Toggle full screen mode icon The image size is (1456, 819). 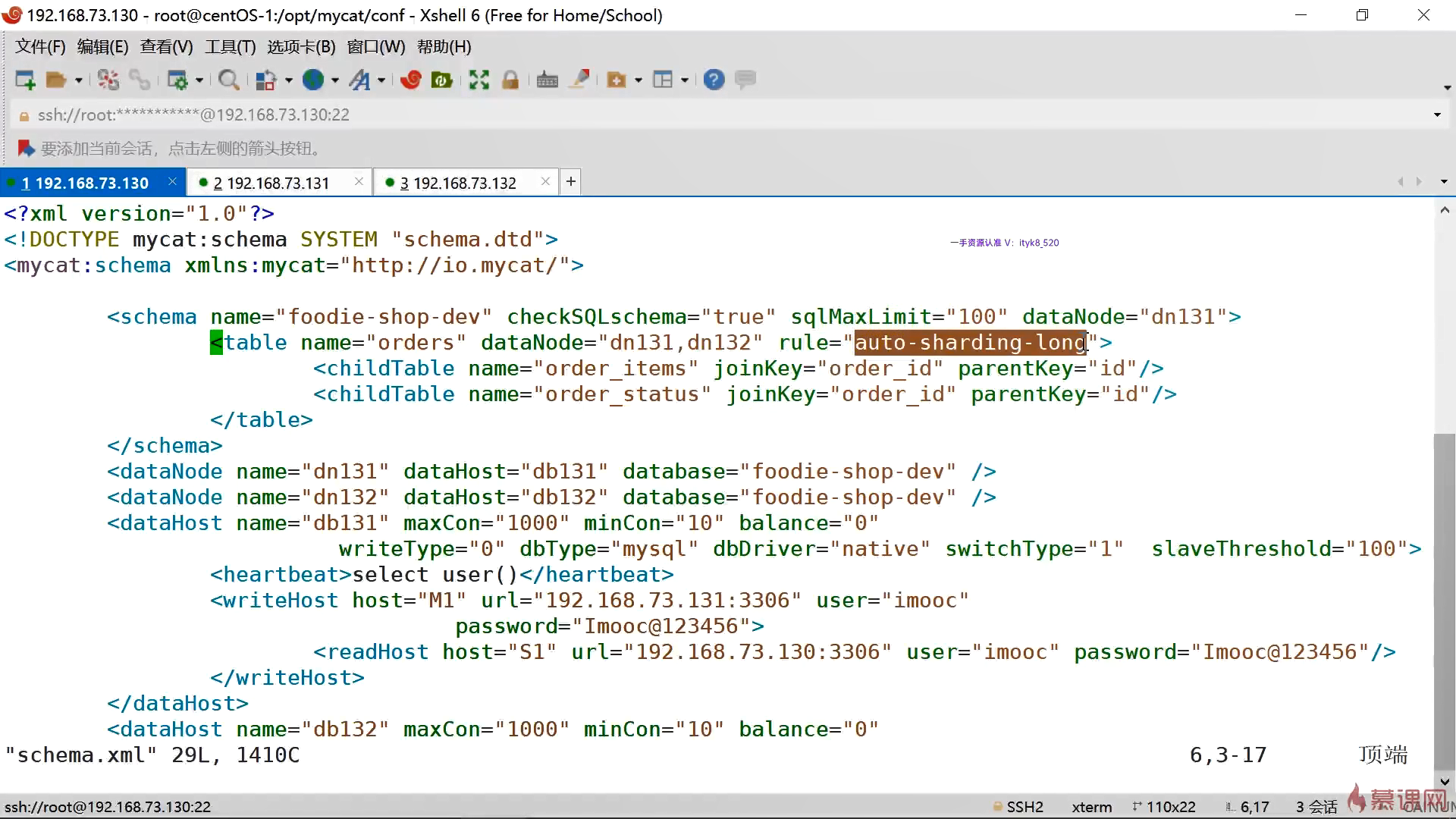pyautogui.click(x=479, y=80)
